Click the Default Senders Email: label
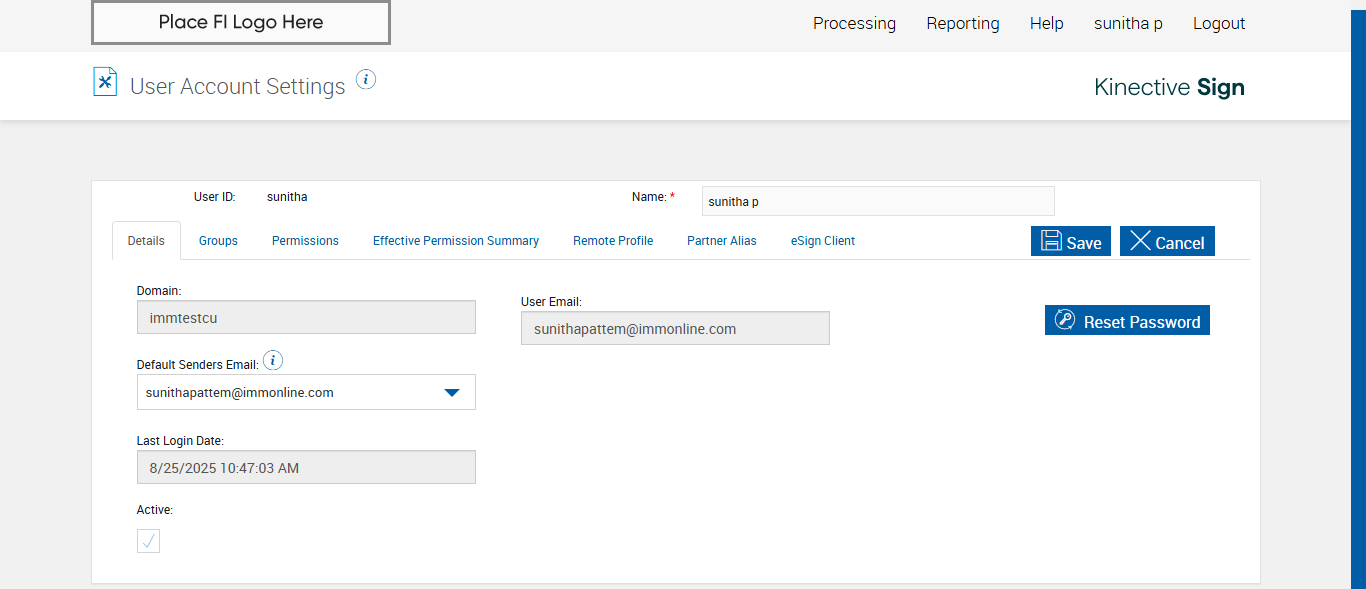Viewport: 1366px width, 589px height. click(x=198, y=364)
